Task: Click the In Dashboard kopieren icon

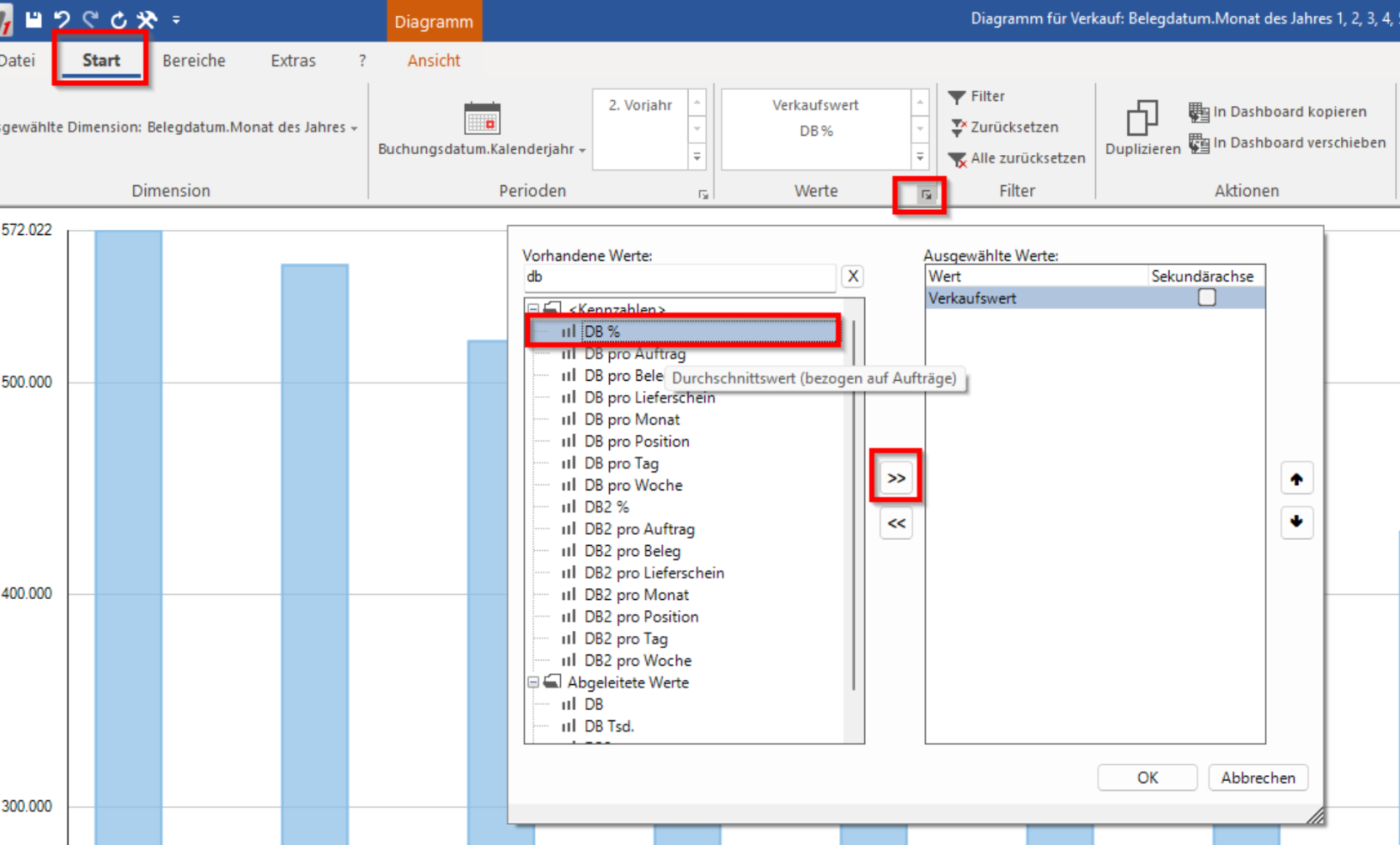Action: pos(1198,112)
